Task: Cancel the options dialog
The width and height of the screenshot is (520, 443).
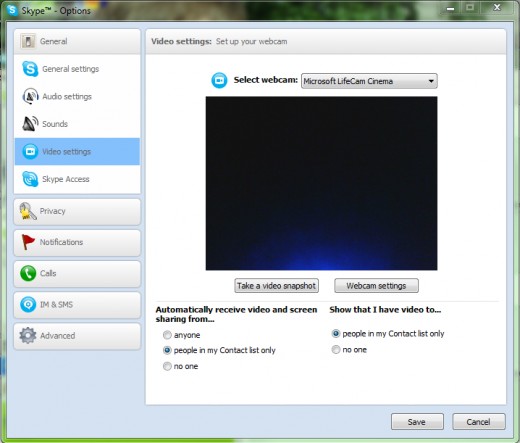Action: [479, 422]
